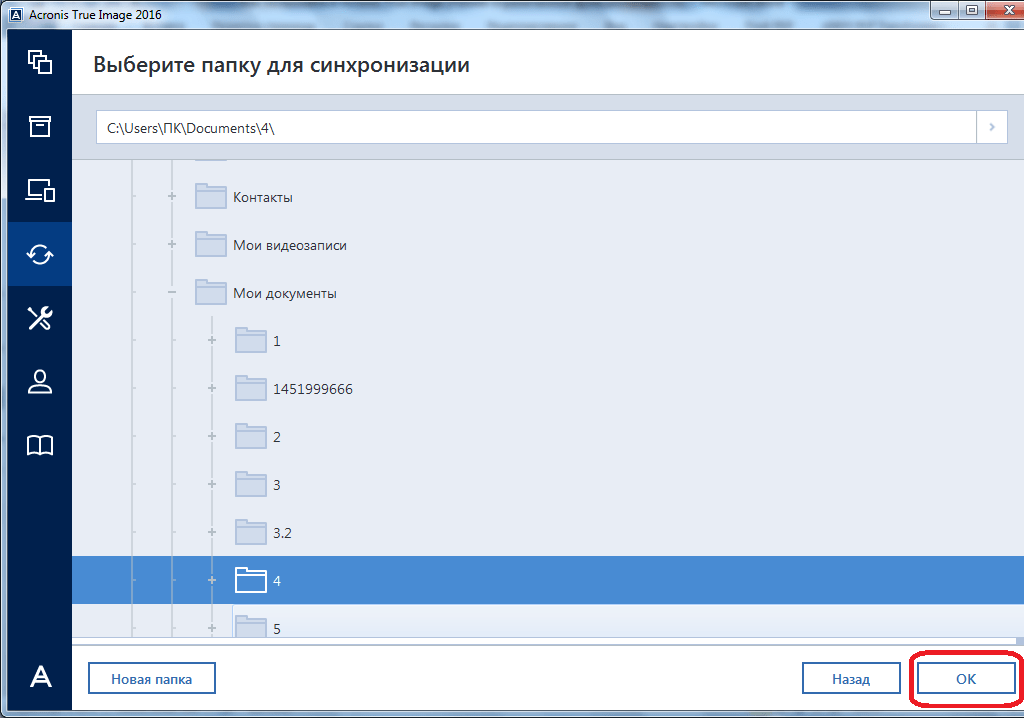Confirm selection with OK button
The height and width of the screenshot is (718, 1024).
(x=965, y=679)
